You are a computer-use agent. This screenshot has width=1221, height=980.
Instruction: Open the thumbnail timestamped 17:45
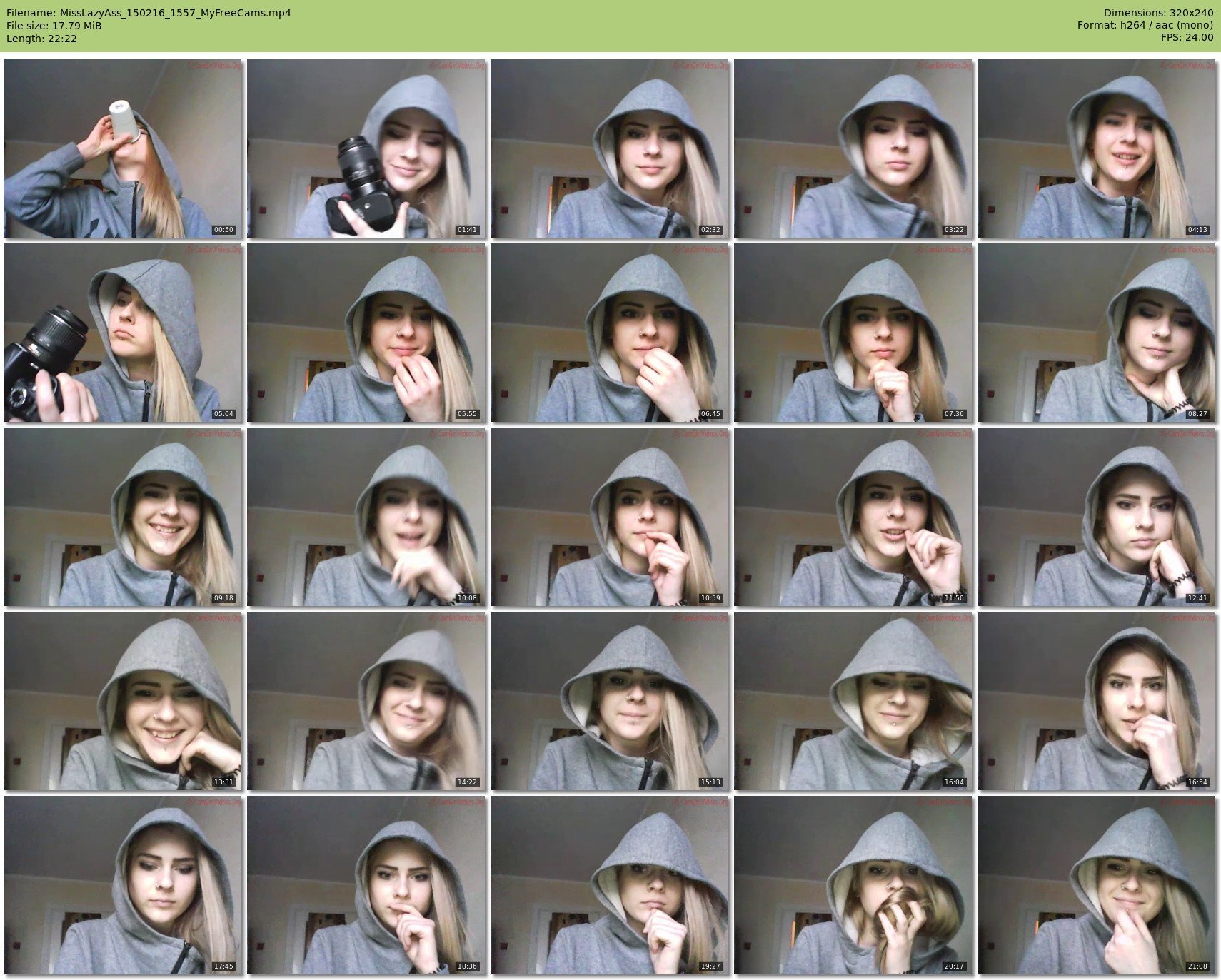coord(123,885)
